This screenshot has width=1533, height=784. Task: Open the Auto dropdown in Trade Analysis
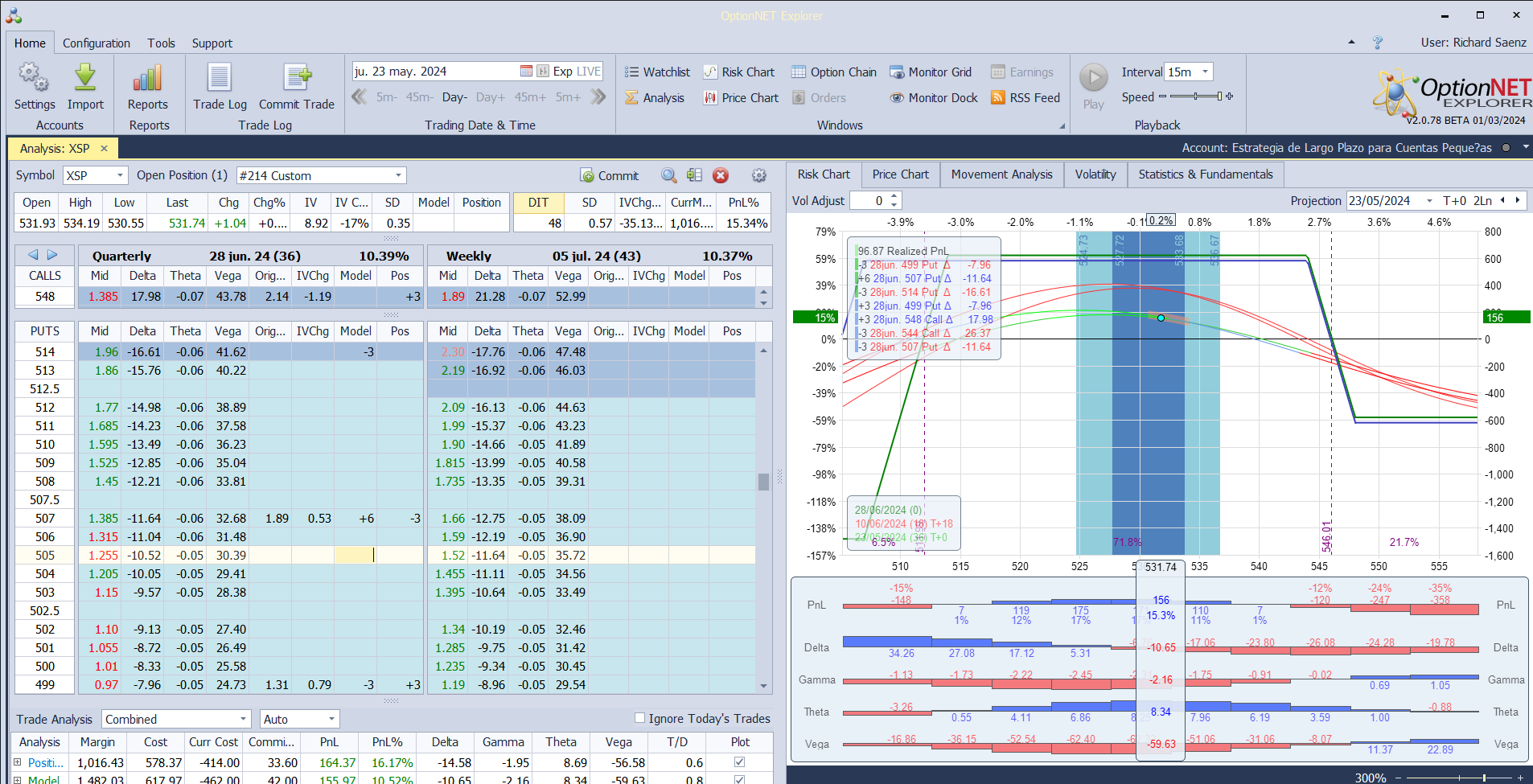(x=331, y=719)
